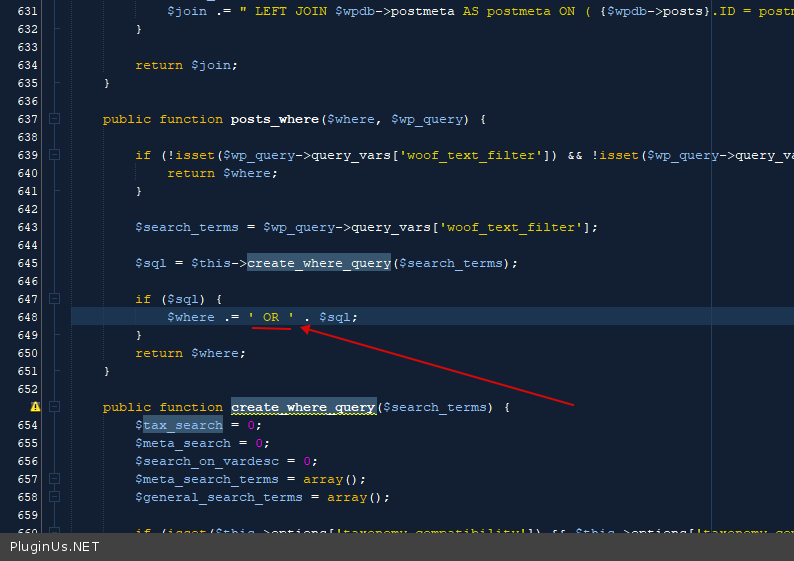794x561 pixels.
Task: Collapse the isset if-block at line 639
Action: [55, 155]
